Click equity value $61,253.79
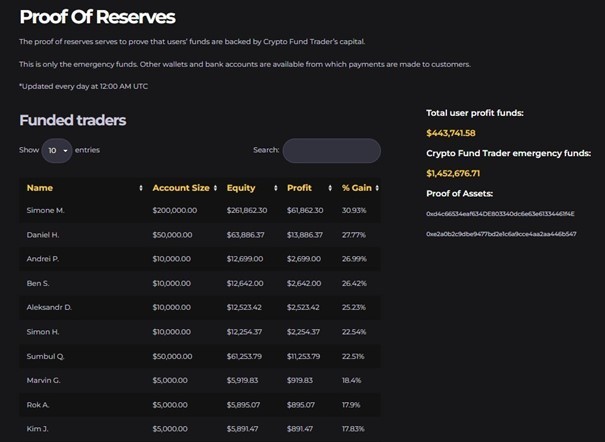The width and height of the screenshot is (605, 442). tap(244, 356)
